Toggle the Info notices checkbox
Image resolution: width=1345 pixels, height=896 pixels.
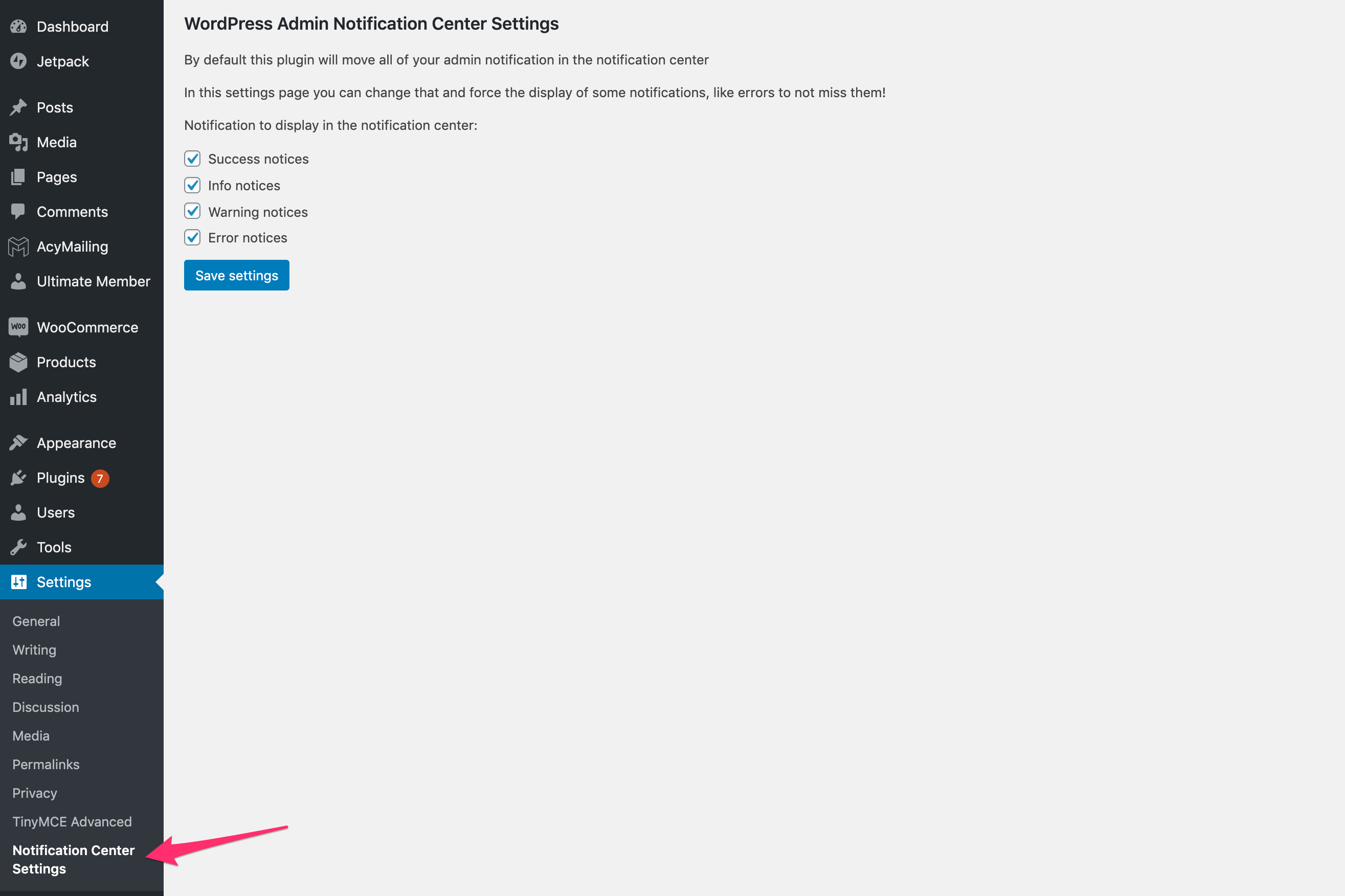pyautogui.click(x=192, y=184)
